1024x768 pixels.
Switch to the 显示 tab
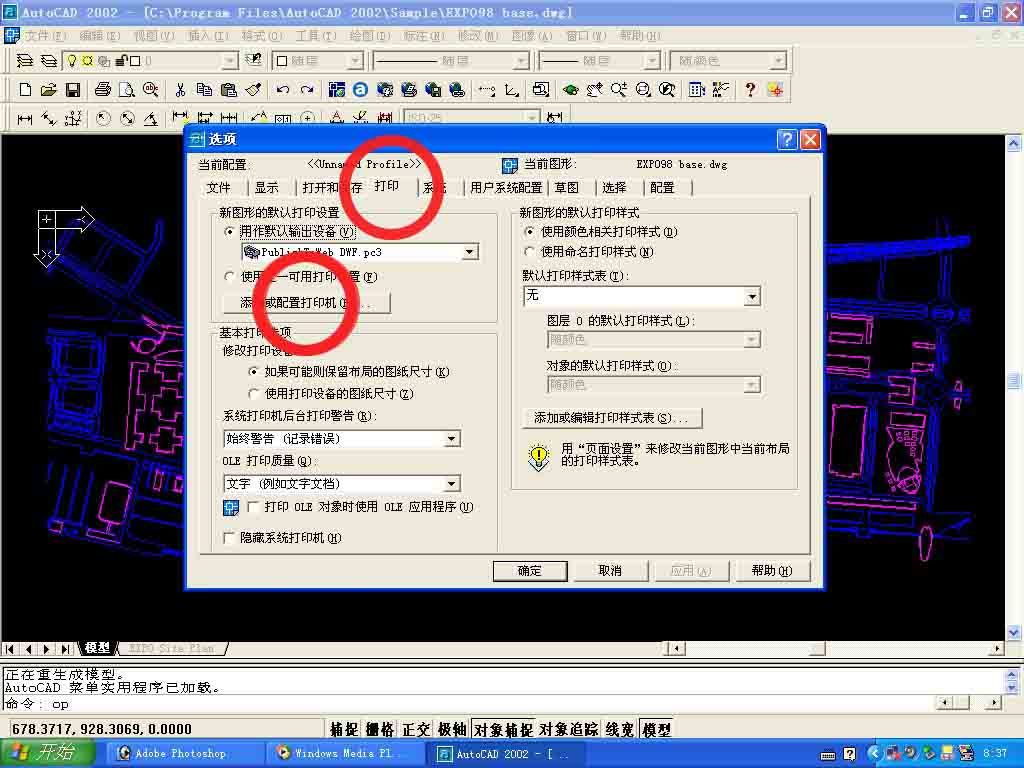click(266, 187)
